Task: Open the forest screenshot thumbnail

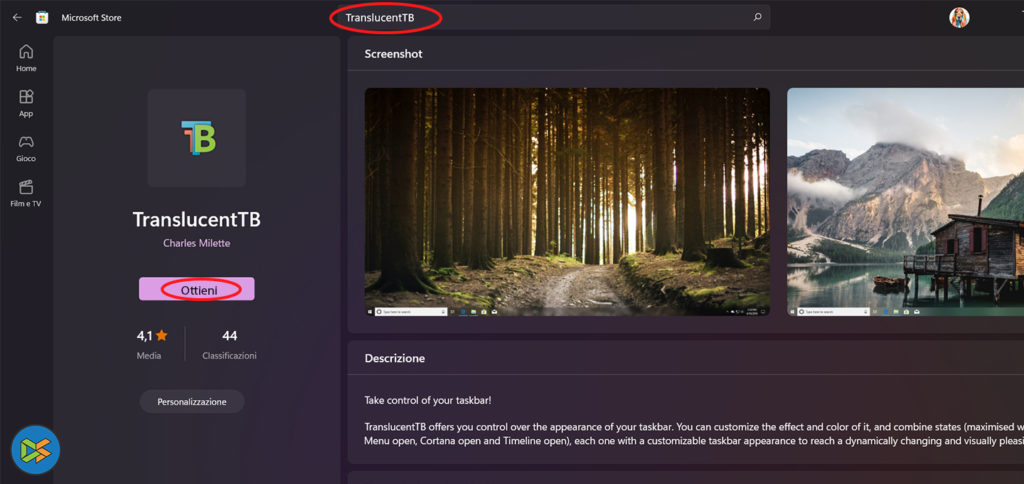Action: pyautogui.click(x=567, y=202)
